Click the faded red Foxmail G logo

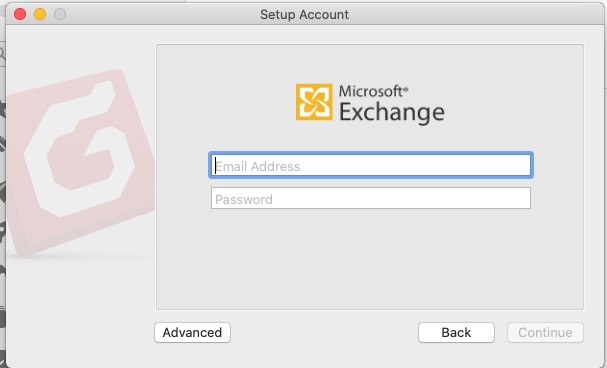[x=81, y=161]
